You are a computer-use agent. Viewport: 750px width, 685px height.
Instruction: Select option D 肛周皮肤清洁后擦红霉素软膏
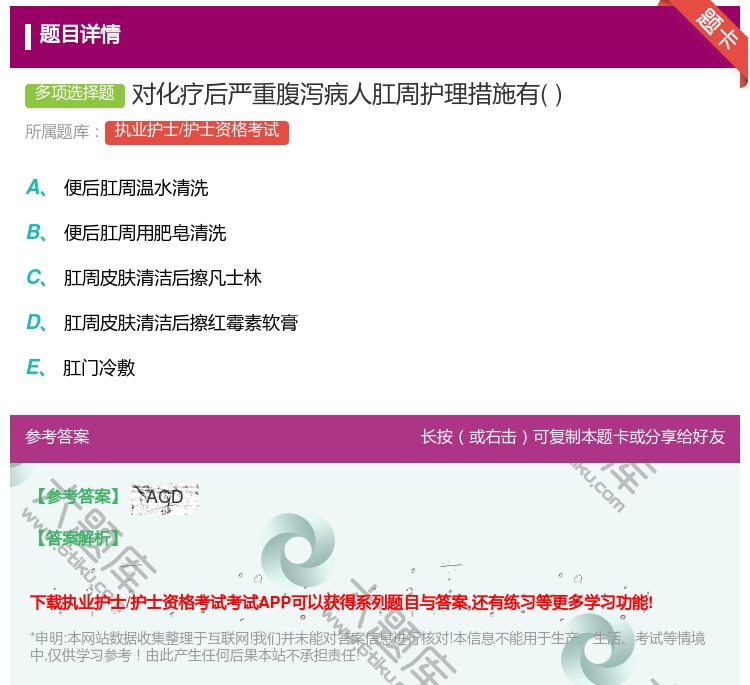[181, 323]
